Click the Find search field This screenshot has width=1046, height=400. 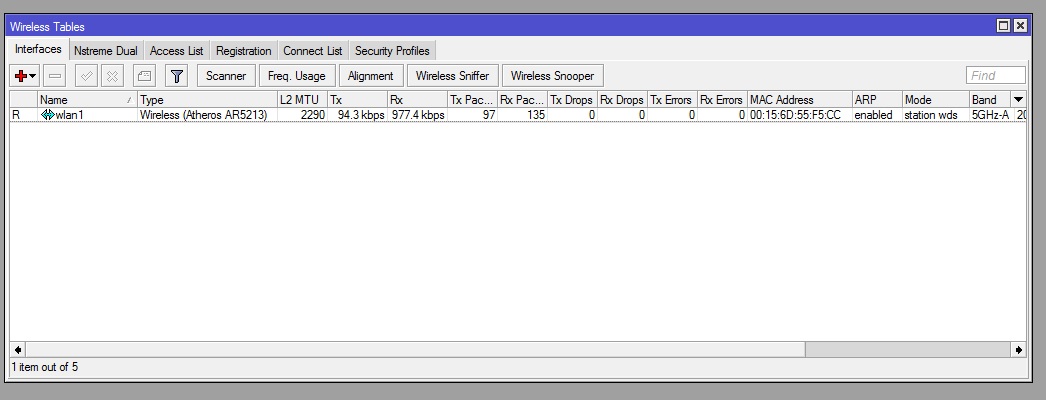[x=995, y=75]
